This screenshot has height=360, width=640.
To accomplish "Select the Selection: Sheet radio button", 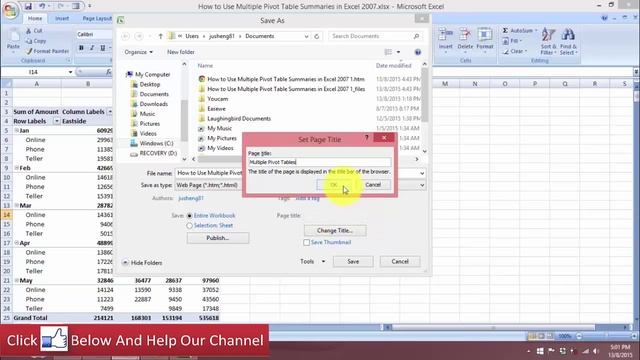I will coord(189,225).
